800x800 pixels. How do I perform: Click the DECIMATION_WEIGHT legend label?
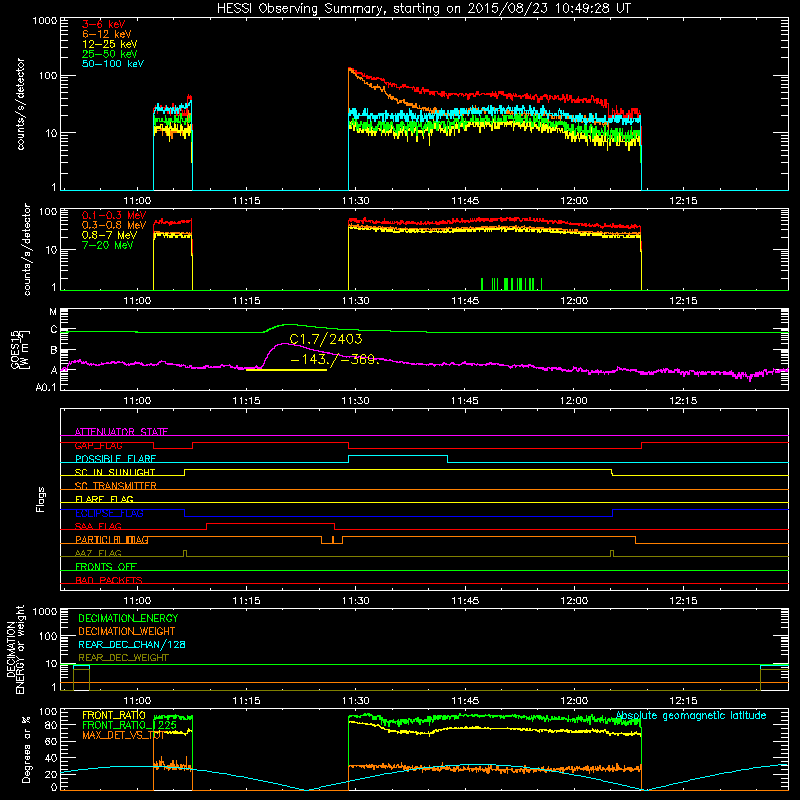coord(127,631)
